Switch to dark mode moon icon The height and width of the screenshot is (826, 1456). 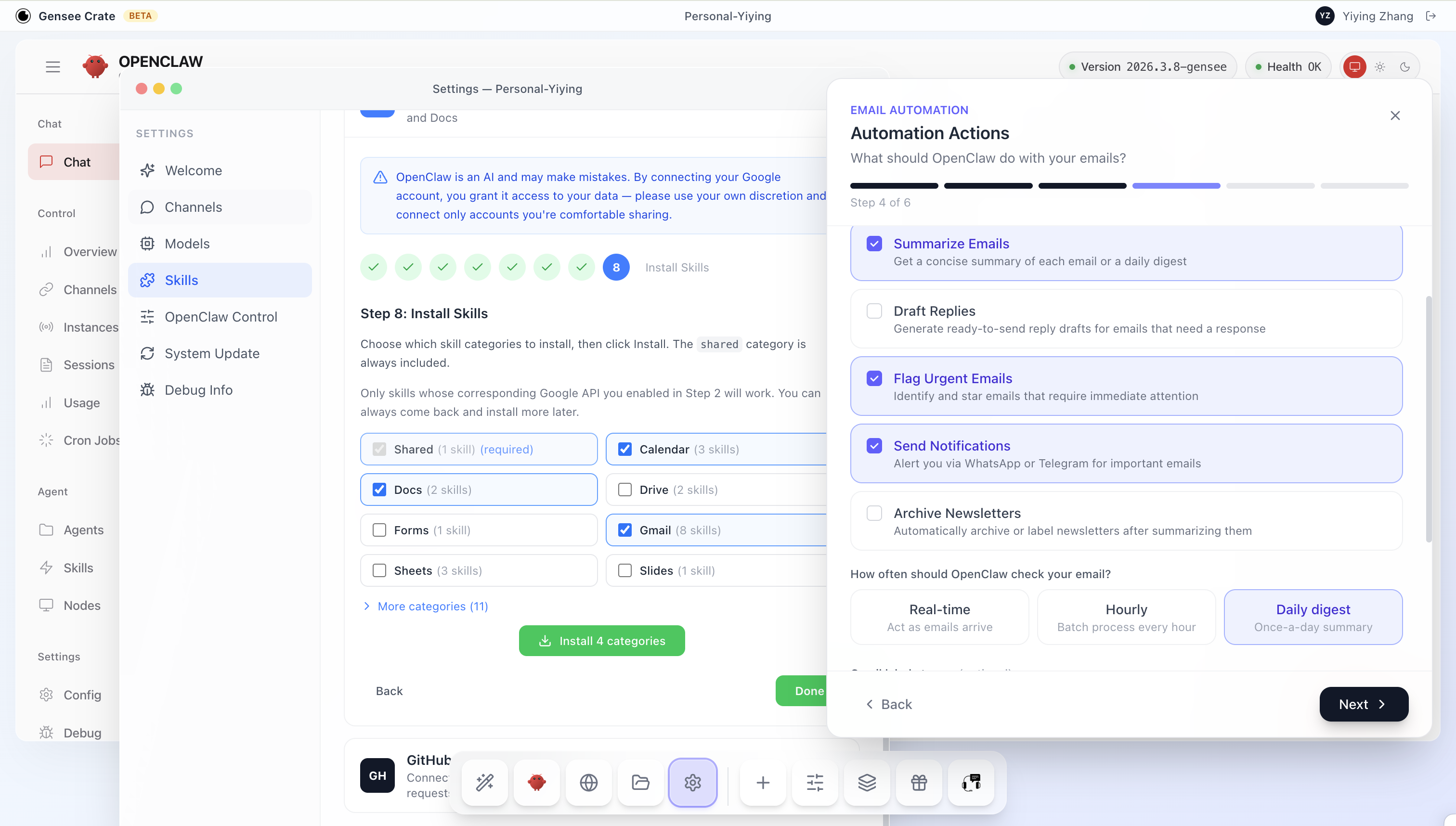click(x=1404, y=67)
